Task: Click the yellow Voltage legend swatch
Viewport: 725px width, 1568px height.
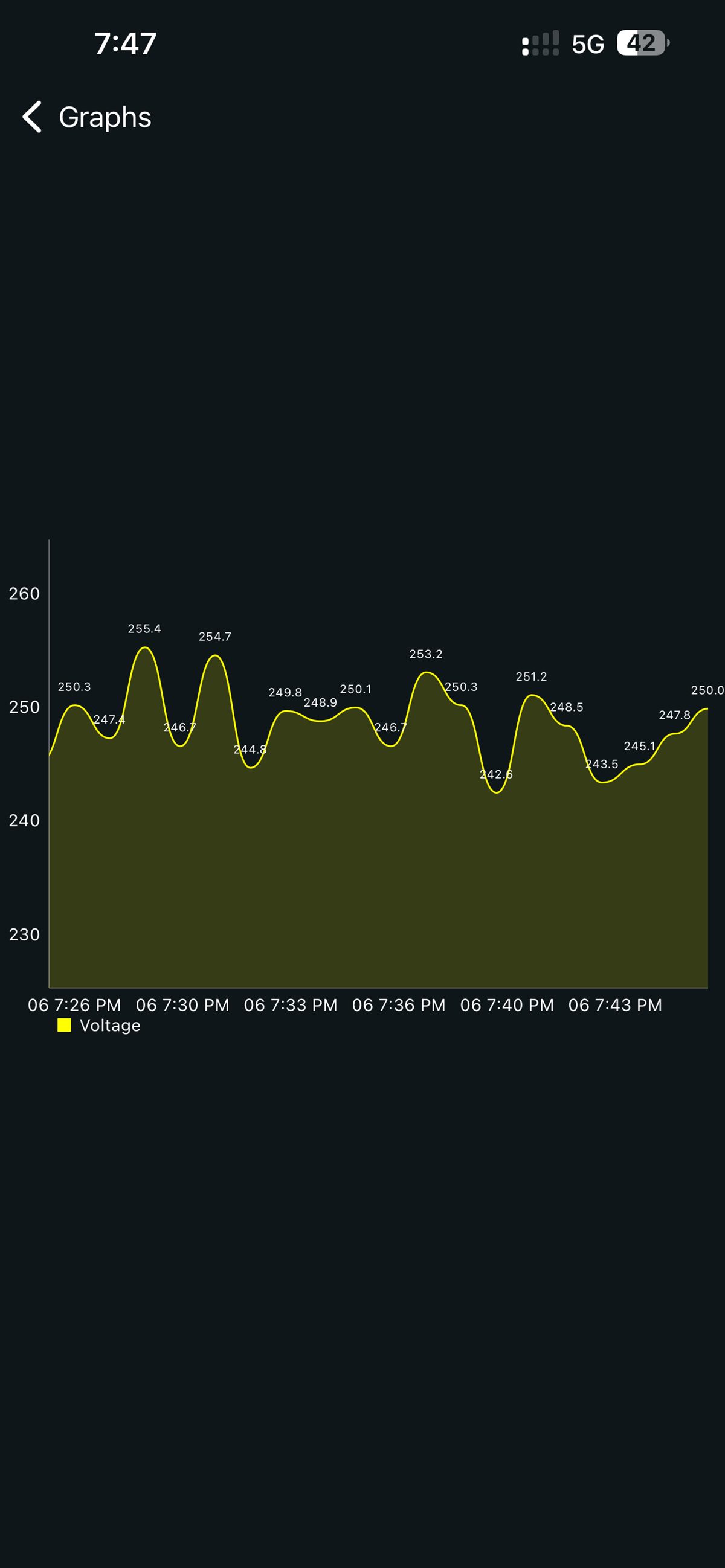Action: [x=64, y=1025]
